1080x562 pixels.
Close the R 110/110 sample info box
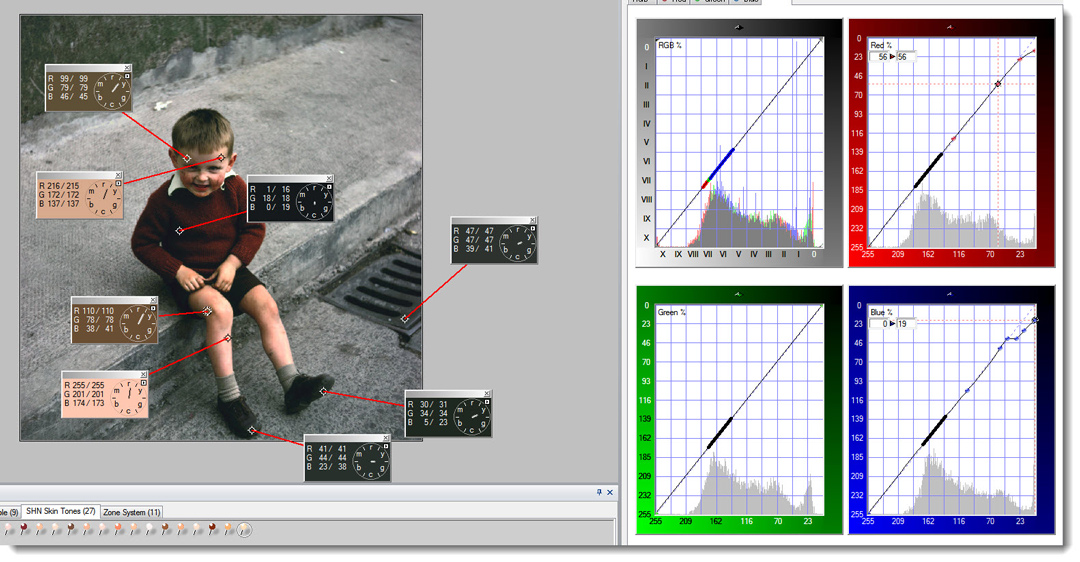click(153, 300)
